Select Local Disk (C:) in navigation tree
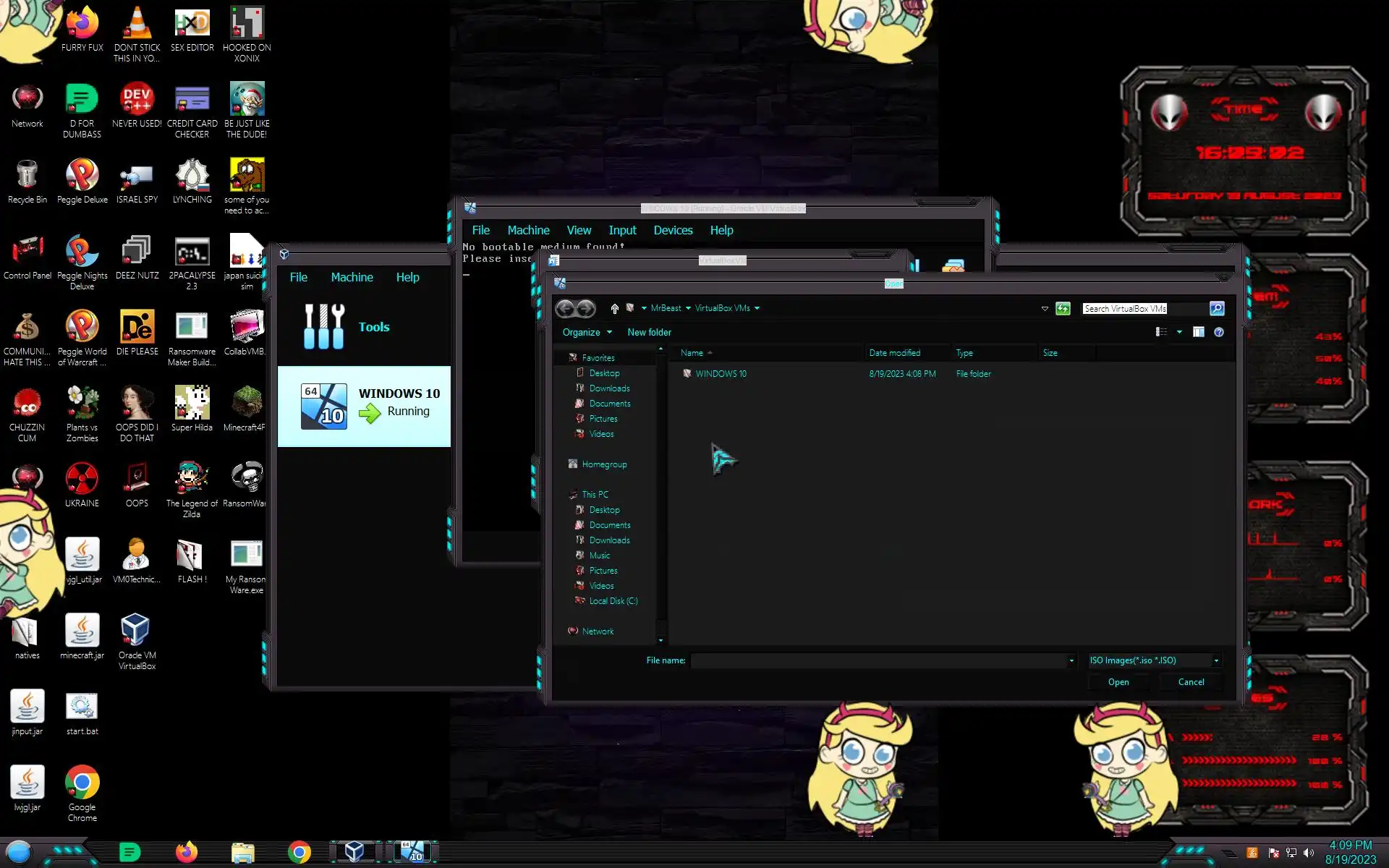Viewport: 1389px width, 868px height. tap(613, 601)
